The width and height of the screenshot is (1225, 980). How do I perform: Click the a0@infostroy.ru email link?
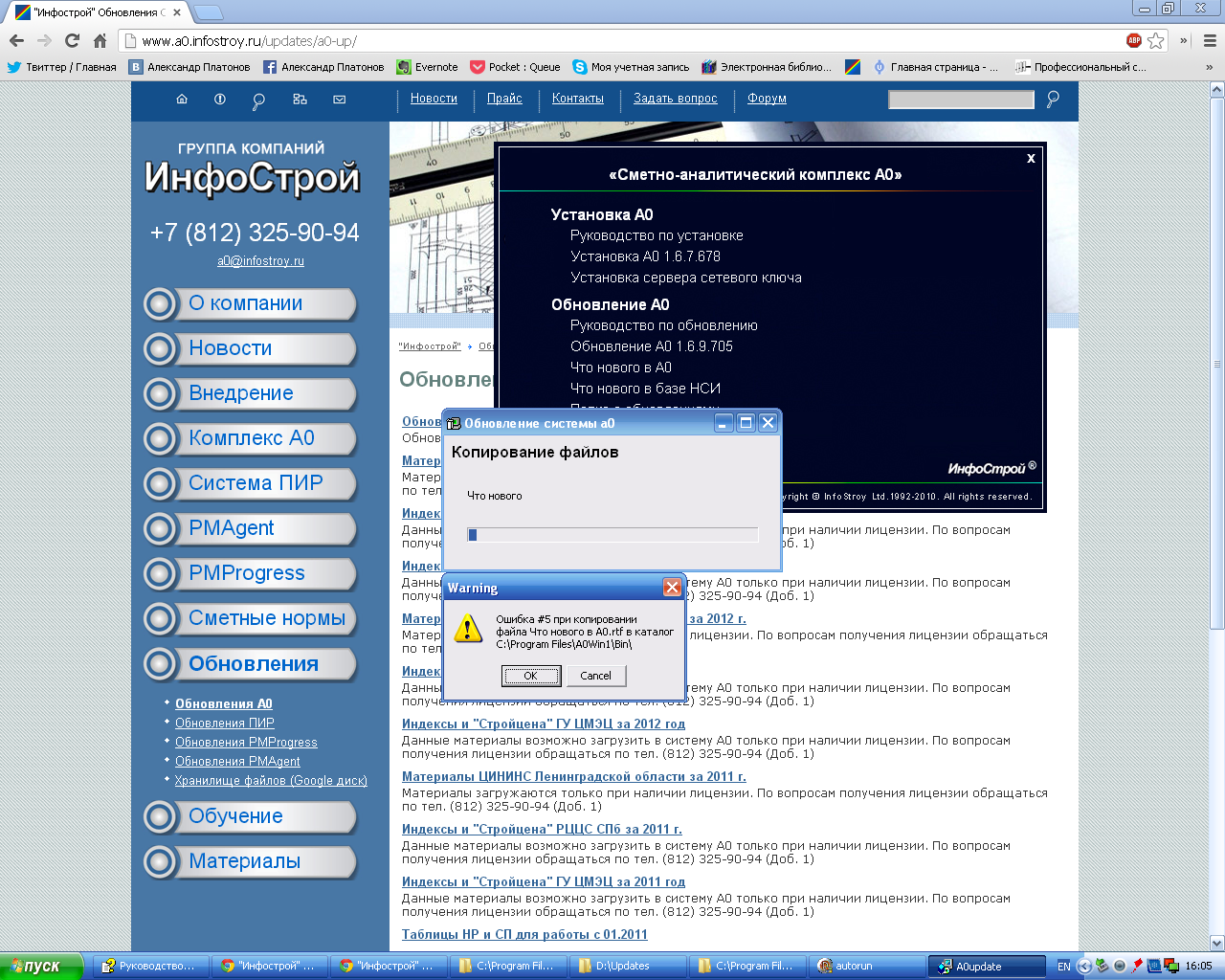pos(260,261)
